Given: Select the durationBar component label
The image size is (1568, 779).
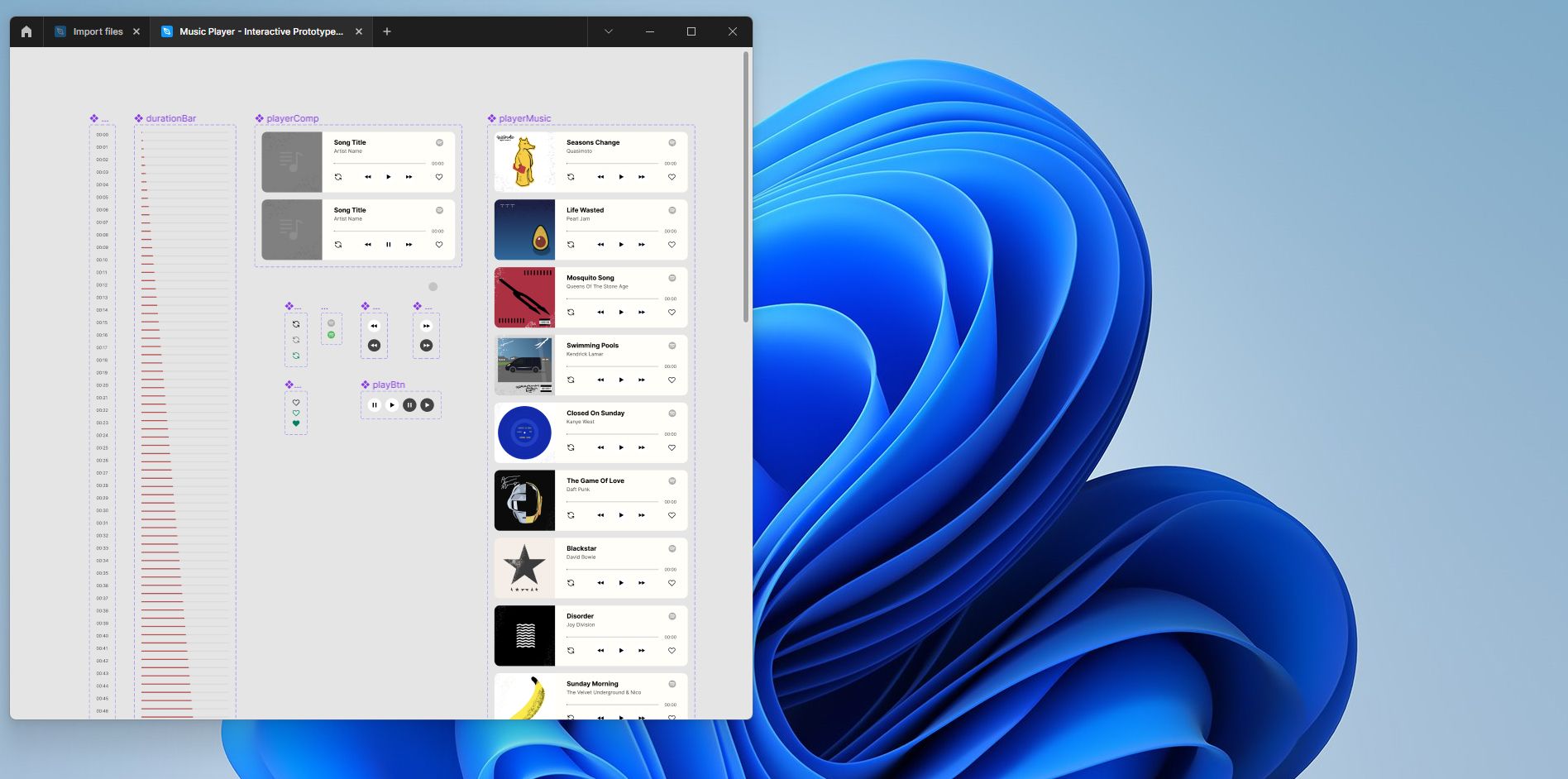Looking at the screenshot, I should pyautogui.click(x=171, y=118).
